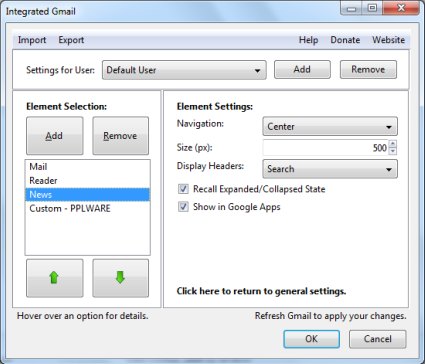Viewport: 425px width, 364px height.
Task: Remove the selected element
Action: (x=121, y=136)
